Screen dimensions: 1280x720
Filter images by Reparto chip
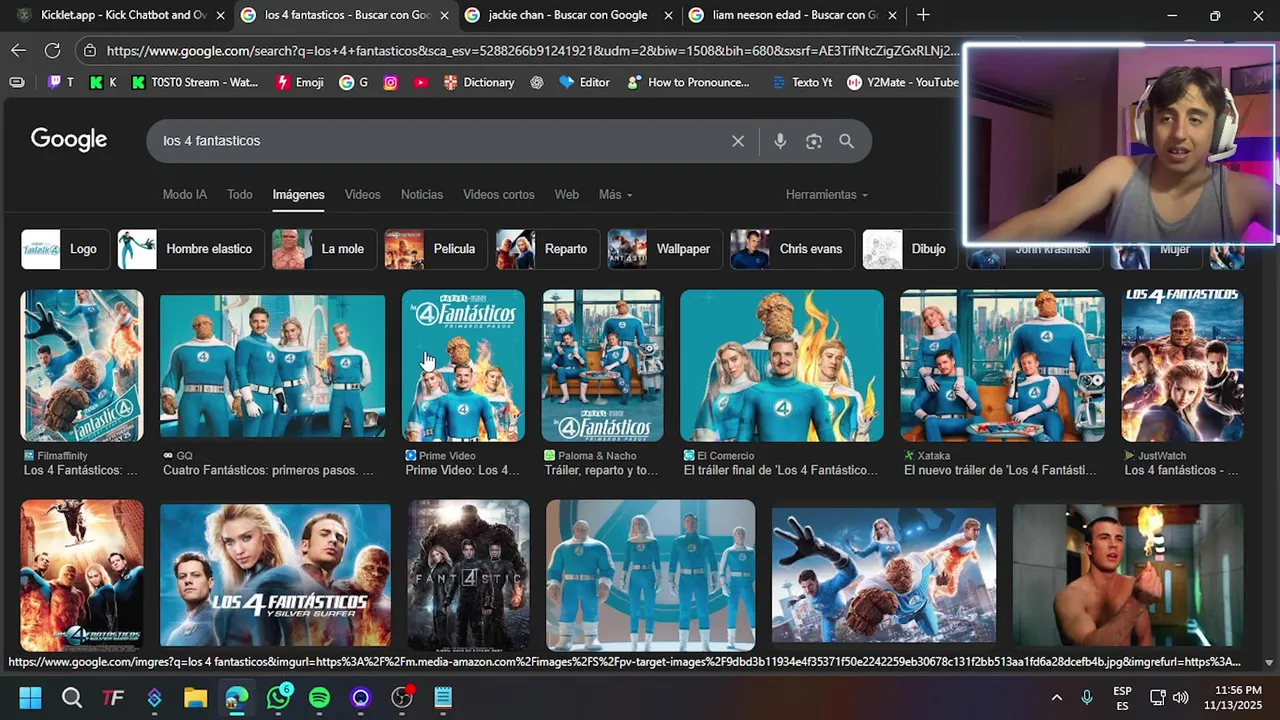(x=548, y=249)
